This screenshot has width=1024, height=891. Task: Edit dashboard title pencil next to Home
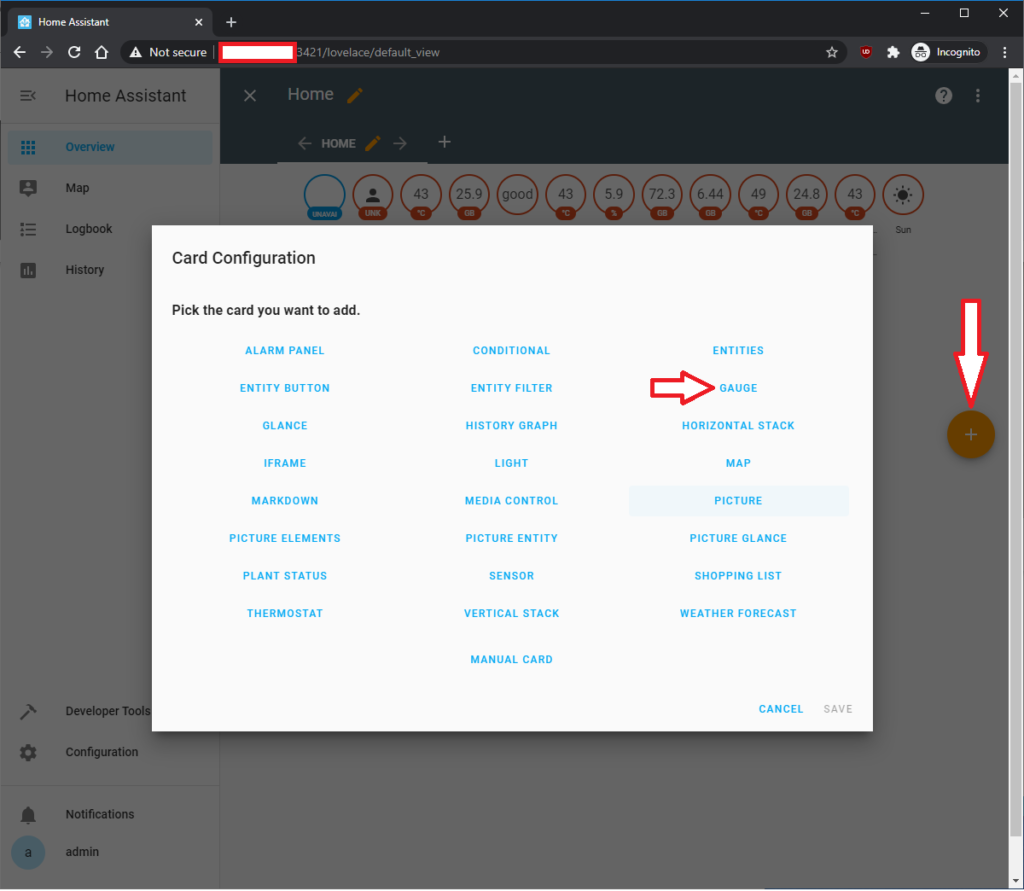[355, 96]
